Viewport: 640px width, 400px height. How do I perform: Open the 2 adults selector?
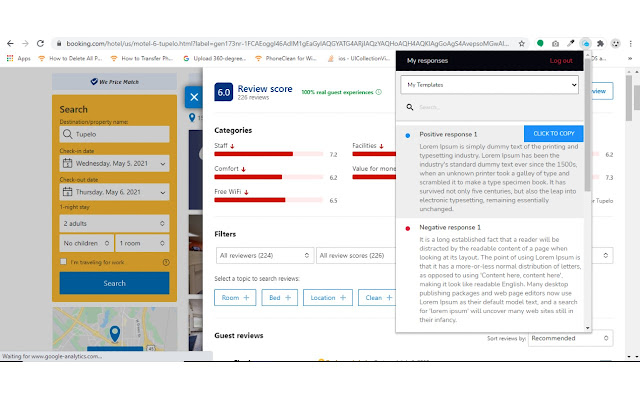tap(114, 223)
